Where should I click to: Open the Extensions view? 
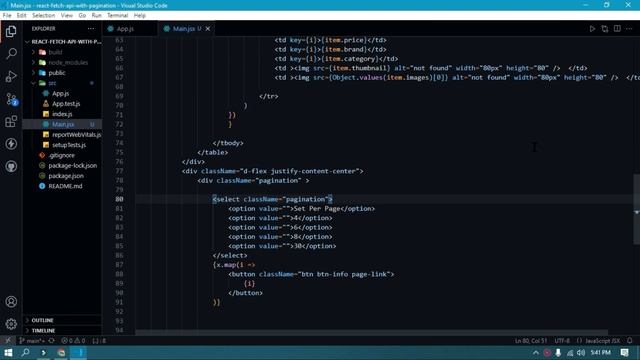(11, 121)
